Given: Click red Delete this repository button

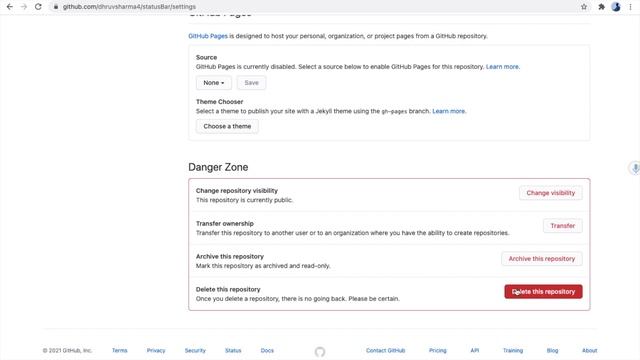Looking at the screenshot, I should pyautogui.click(x=543, y=291).
